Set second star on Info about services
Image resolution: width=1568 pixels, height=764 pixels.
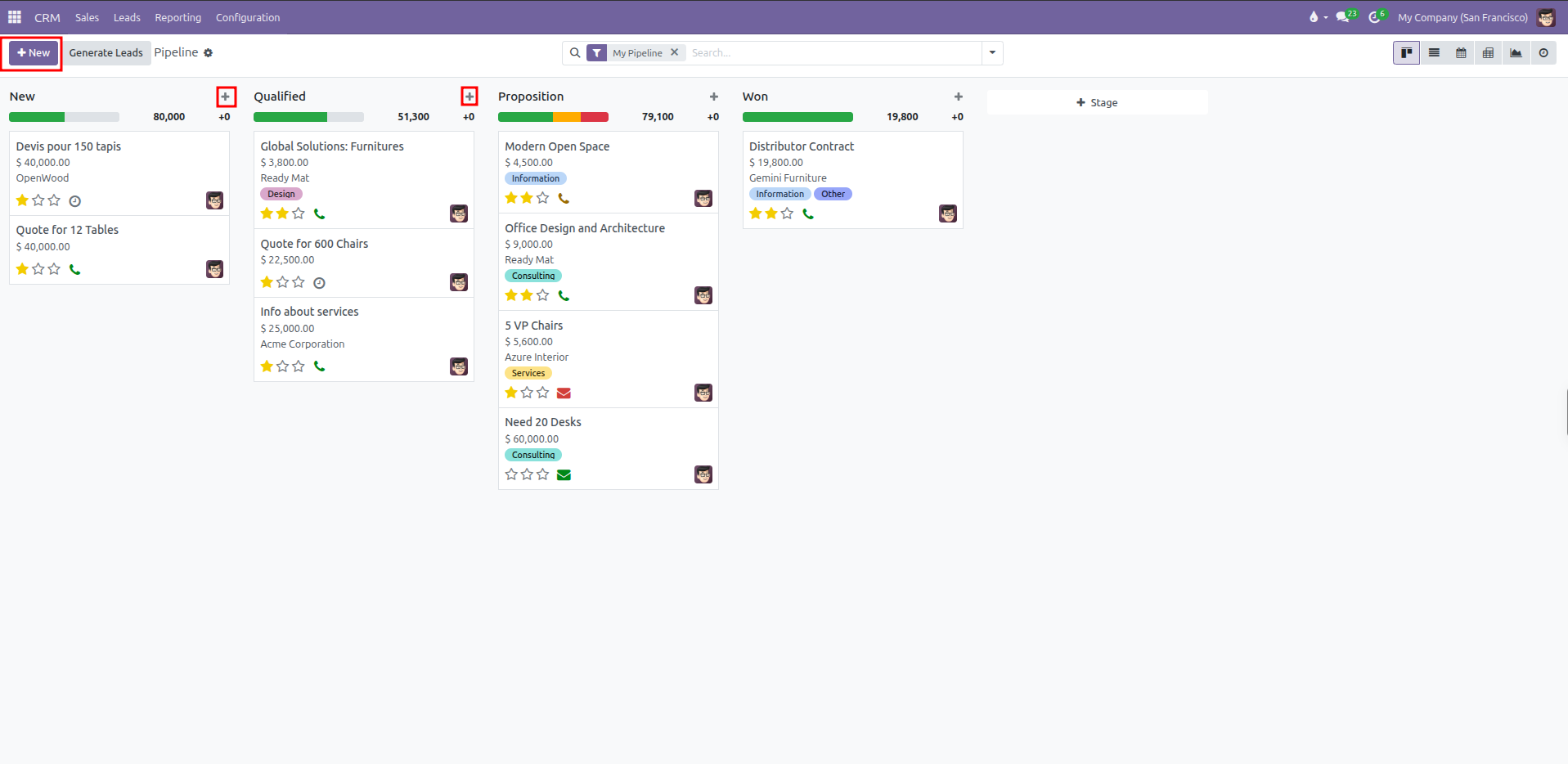tap(283, 366)
